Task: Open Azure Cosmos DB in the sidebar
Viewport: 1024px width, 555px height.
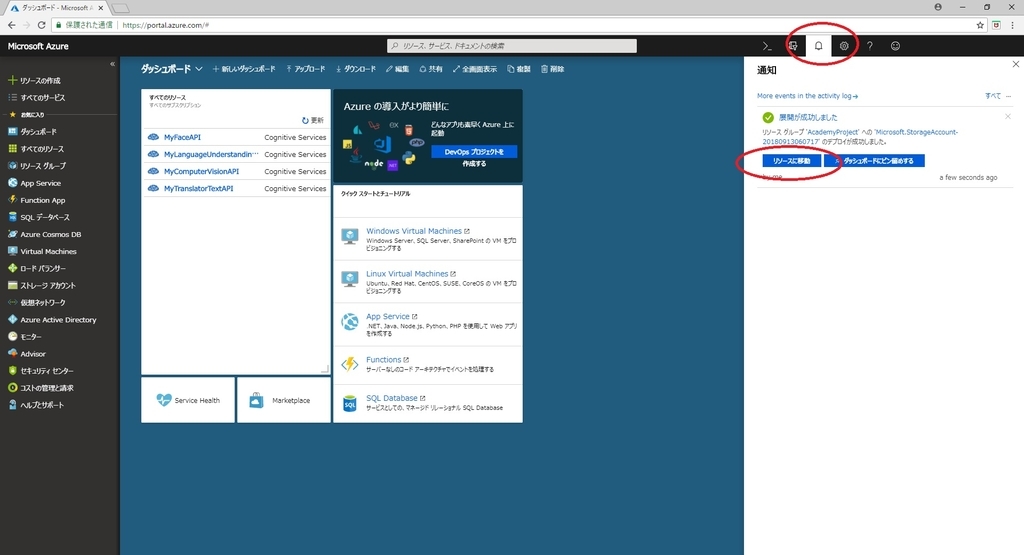Action: (x=44, y=234)
